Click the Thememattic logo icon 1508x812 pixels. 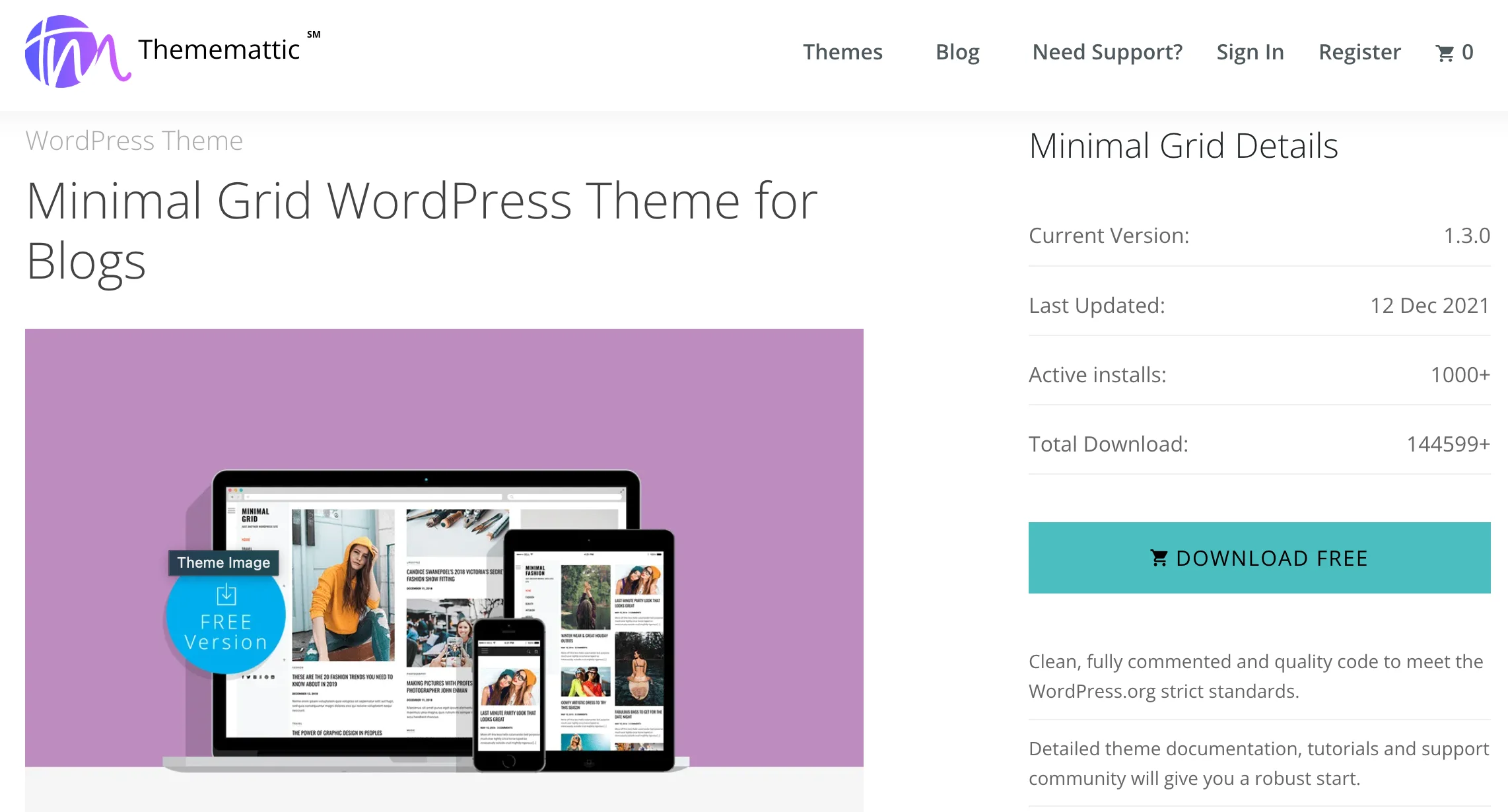[x=77, y=51]
